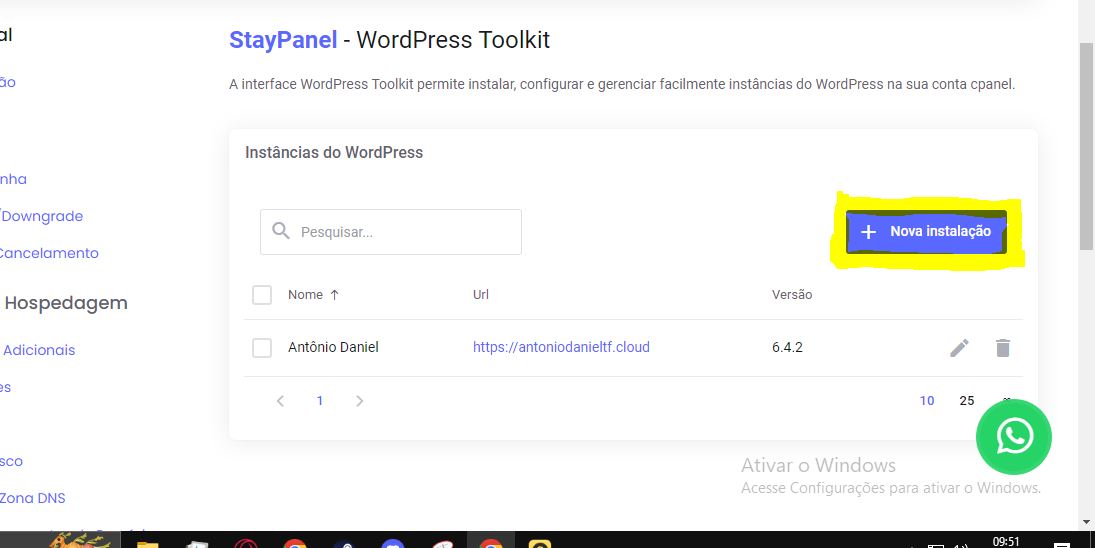
Task: Open Cancelamento in the sidebar
Action: [x=48, y=253]
